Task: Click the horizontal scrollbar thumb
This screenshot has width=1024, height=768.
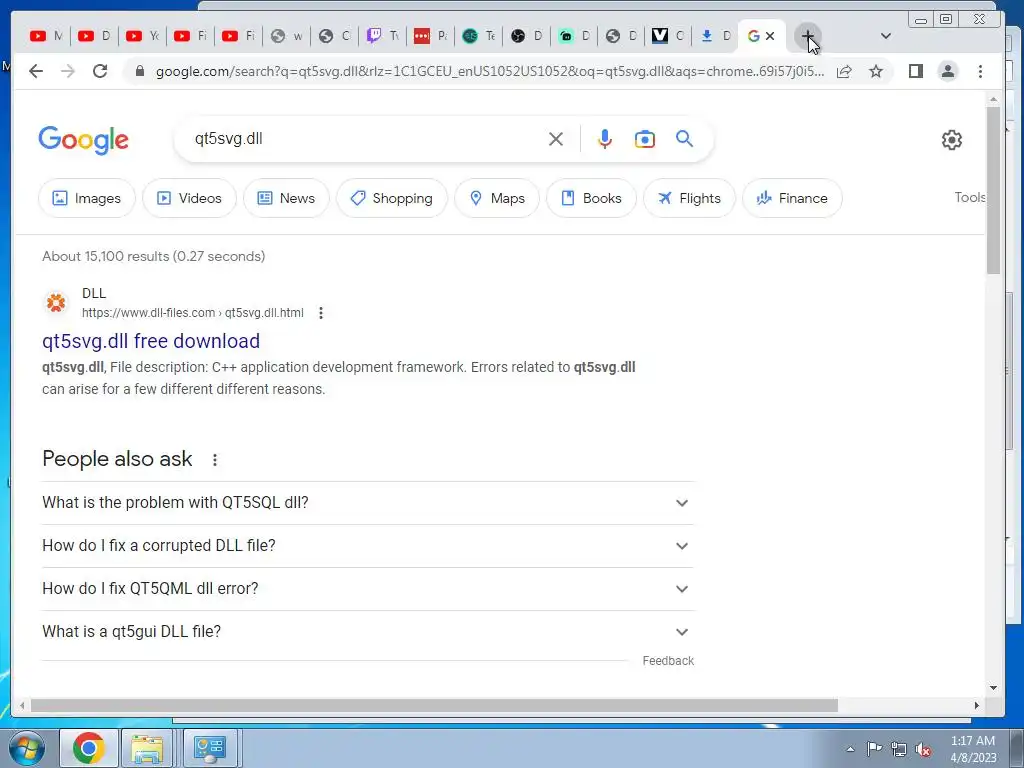Action: pyautogui.click(x=434, y=706)
